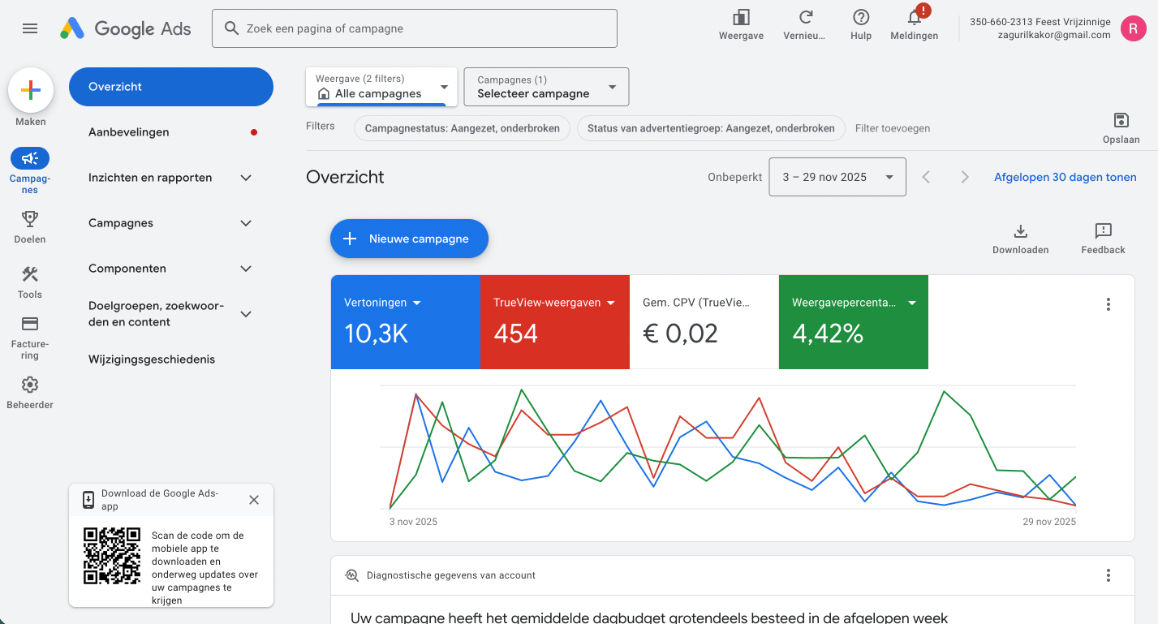Click the Filters label
Image resolution: width=1158 pixels, height=624 pixels.
[x=320, y=126]
